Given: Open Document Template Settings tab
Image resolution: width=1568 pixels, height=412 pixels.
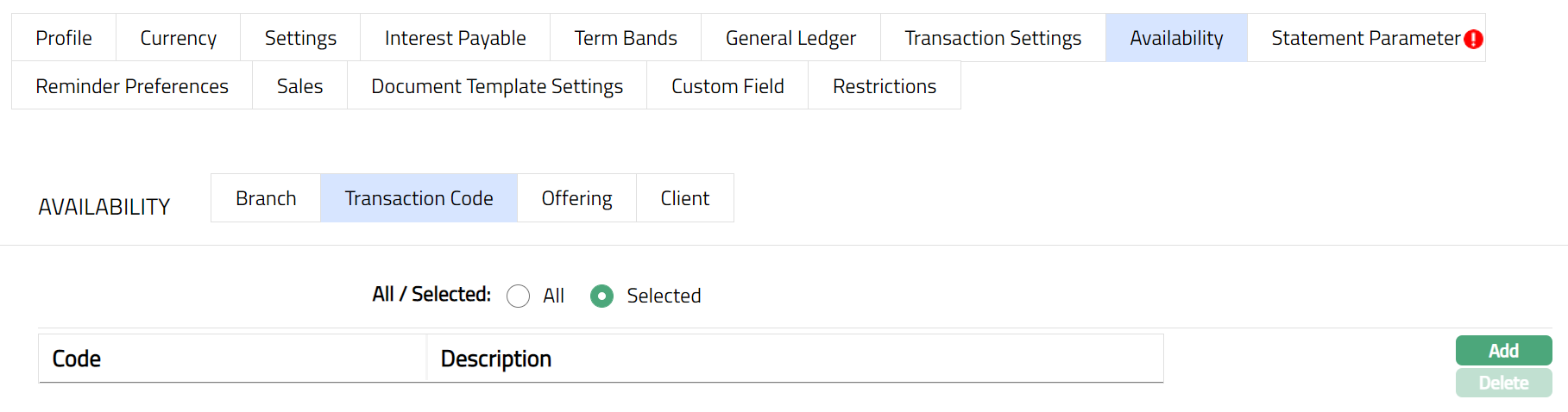Looking at the screenshot, I should pos(497,86).
